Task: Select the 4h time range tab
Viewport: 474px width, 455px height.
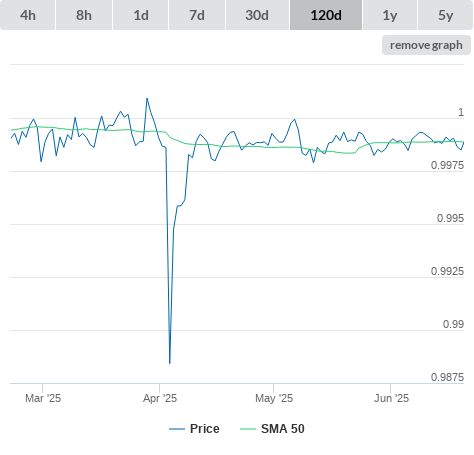Action: (28, 15)
